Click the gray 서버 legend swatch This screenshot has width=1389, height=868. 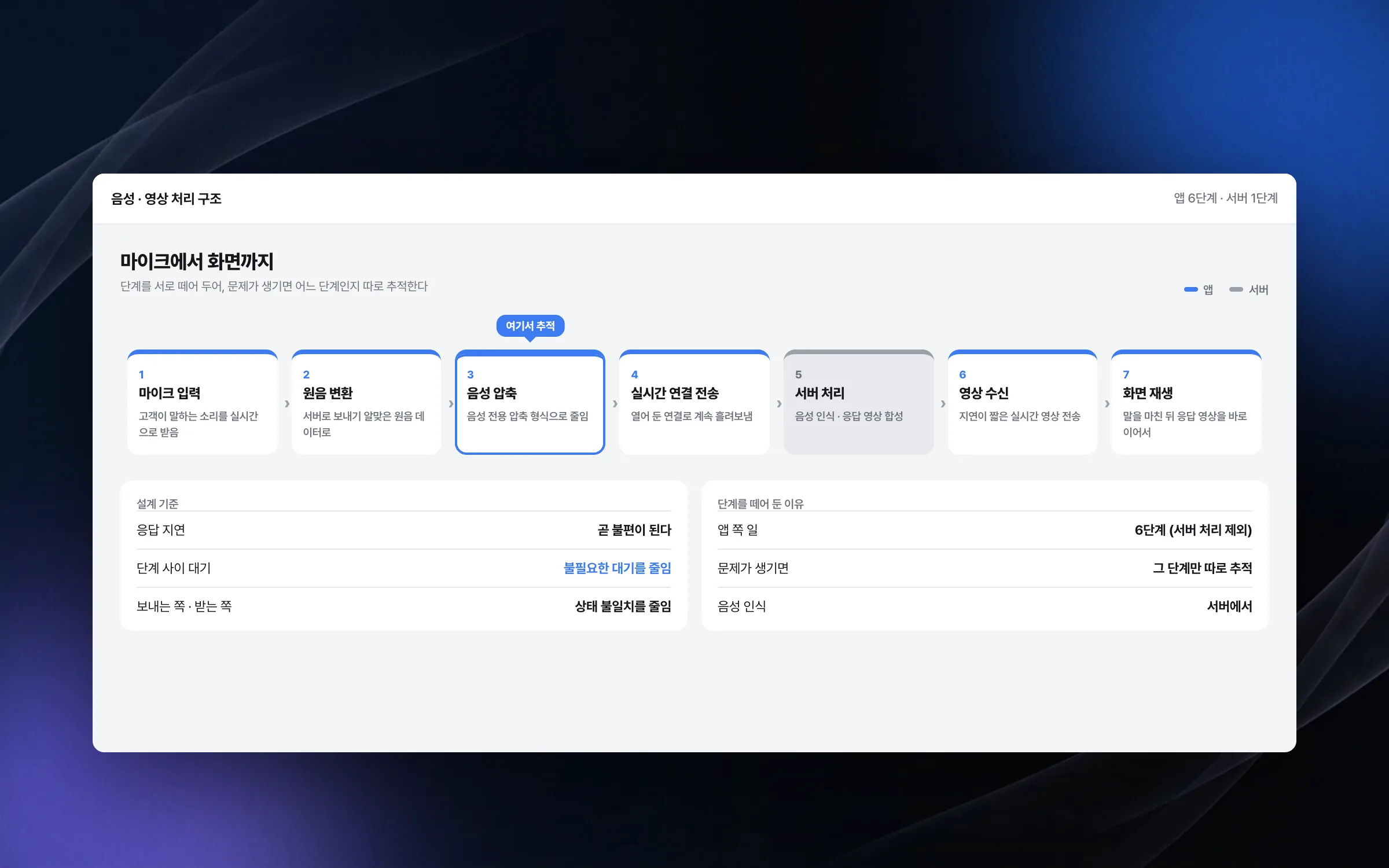[1236, 289]
